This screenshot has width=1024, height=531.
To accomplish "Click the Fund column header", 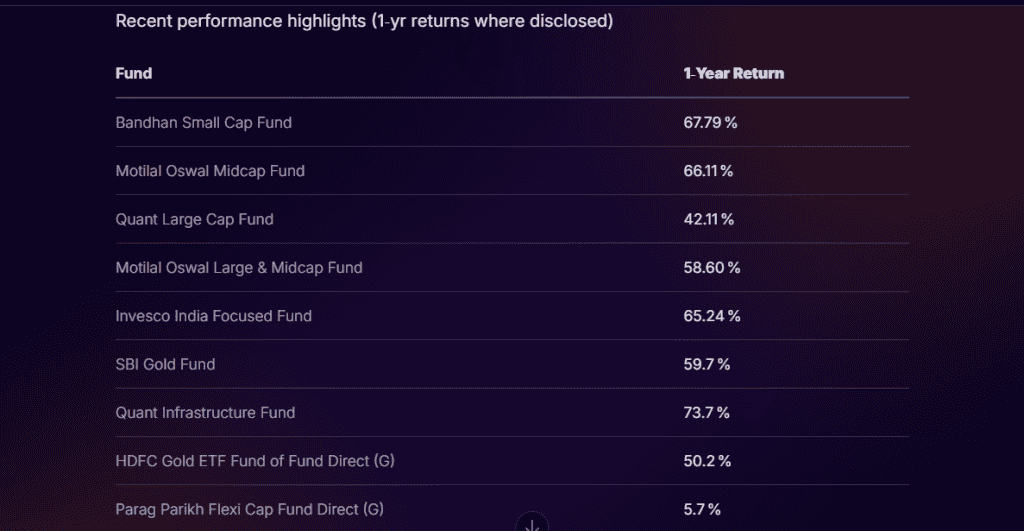I will [x=134, y=74].
